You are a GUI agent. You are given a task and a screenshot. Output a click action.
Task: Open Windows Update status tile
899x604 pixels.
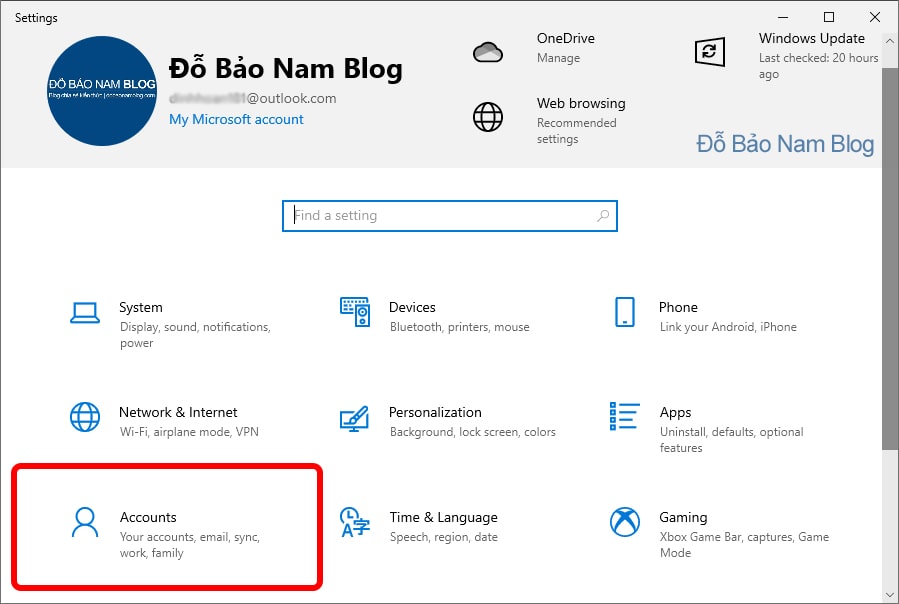pyautogui.click(x=785, y=55)
